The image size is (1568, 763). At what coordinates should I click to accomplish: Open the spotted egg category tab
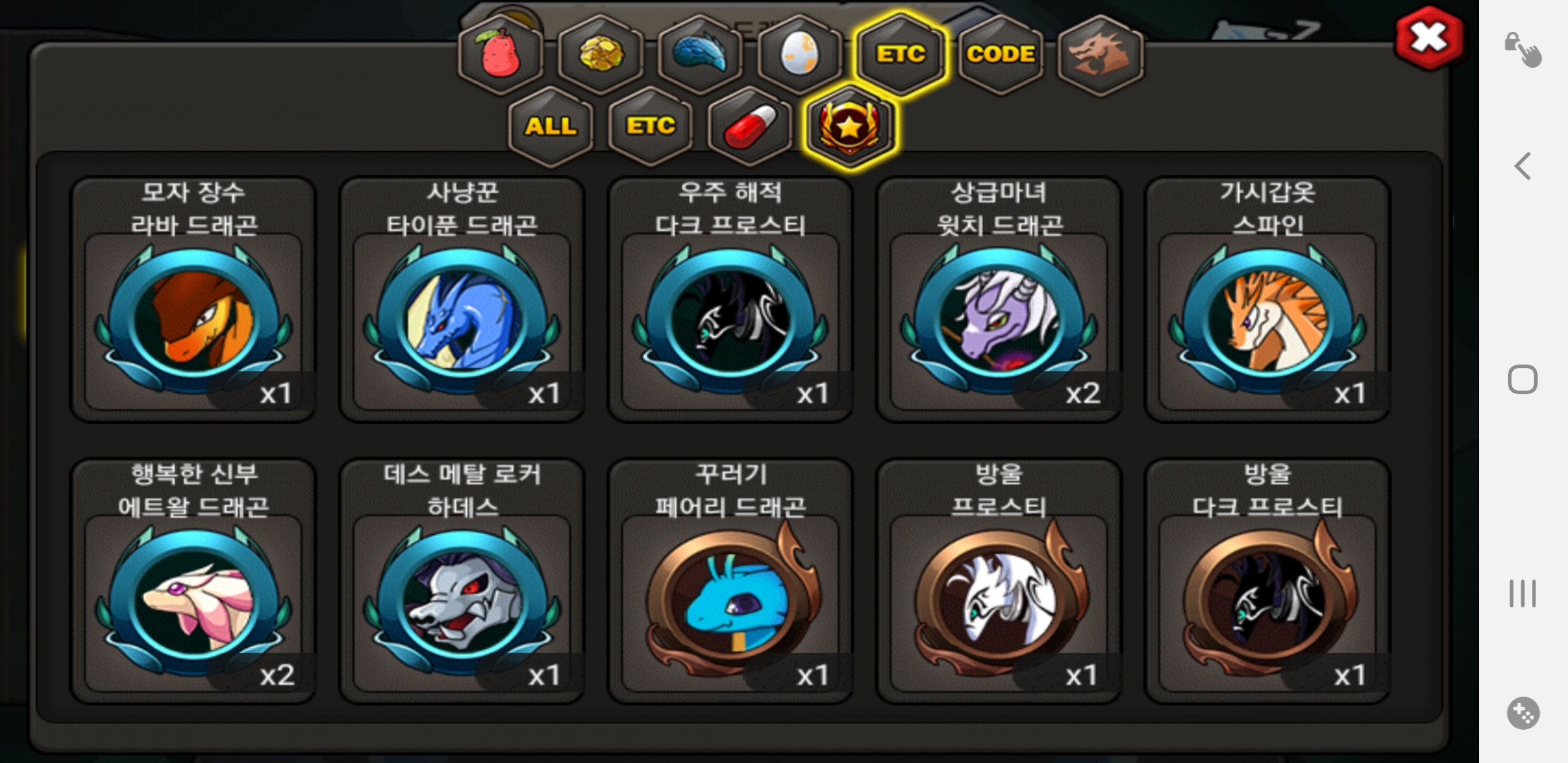[x=800, y=54]
